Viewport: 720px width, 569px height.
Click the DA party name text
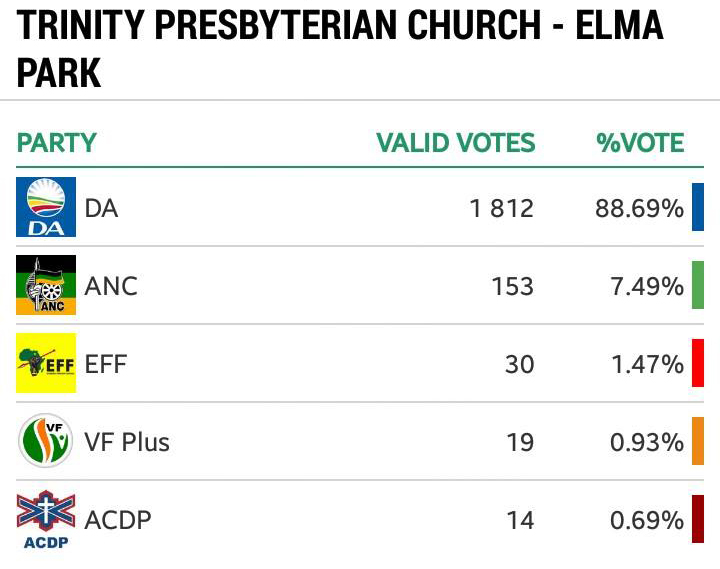(x=101, y=208)
